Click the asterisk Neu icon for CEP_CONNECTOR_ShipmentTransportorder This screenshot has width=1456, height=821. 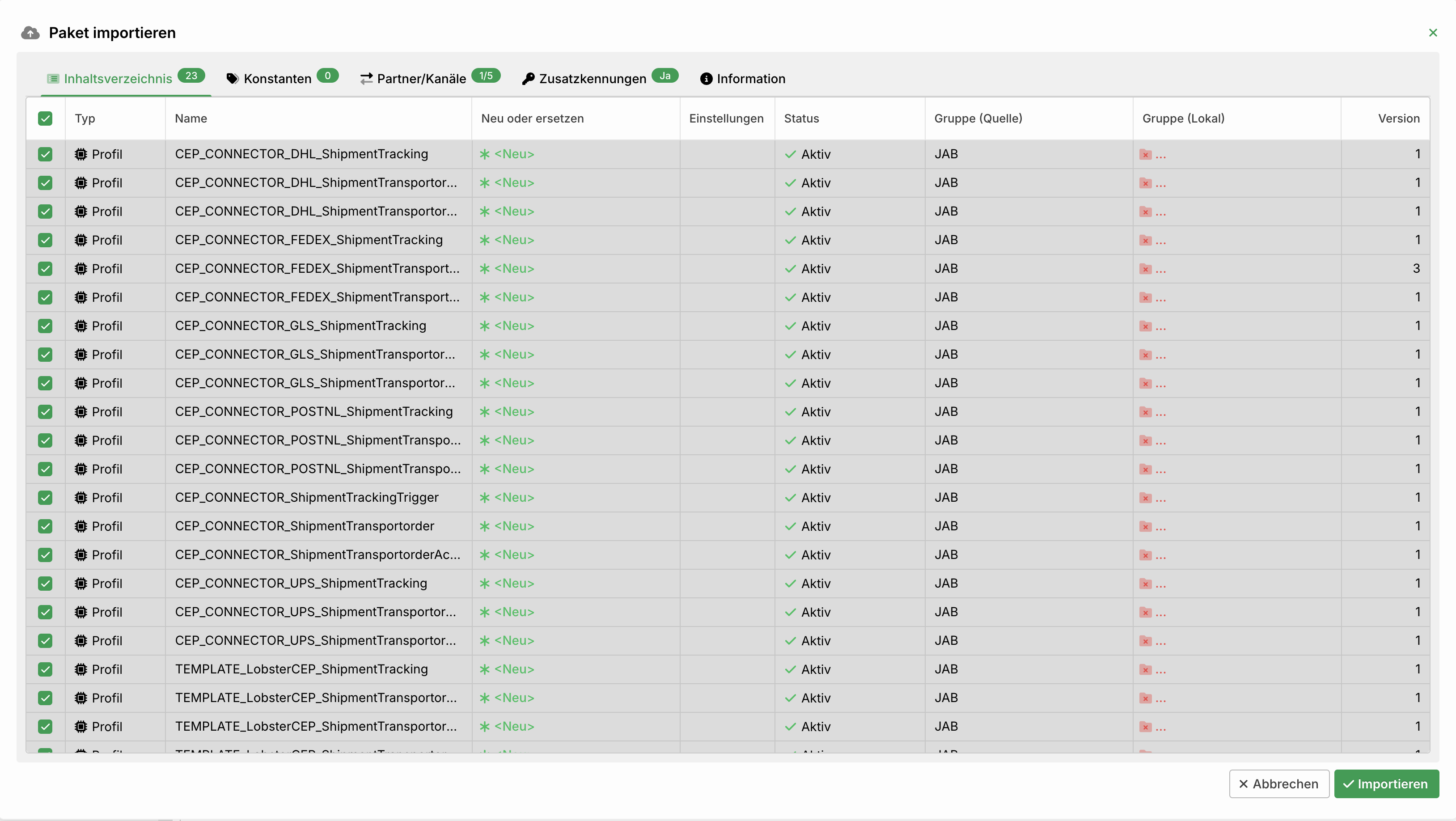pos(484,526)
